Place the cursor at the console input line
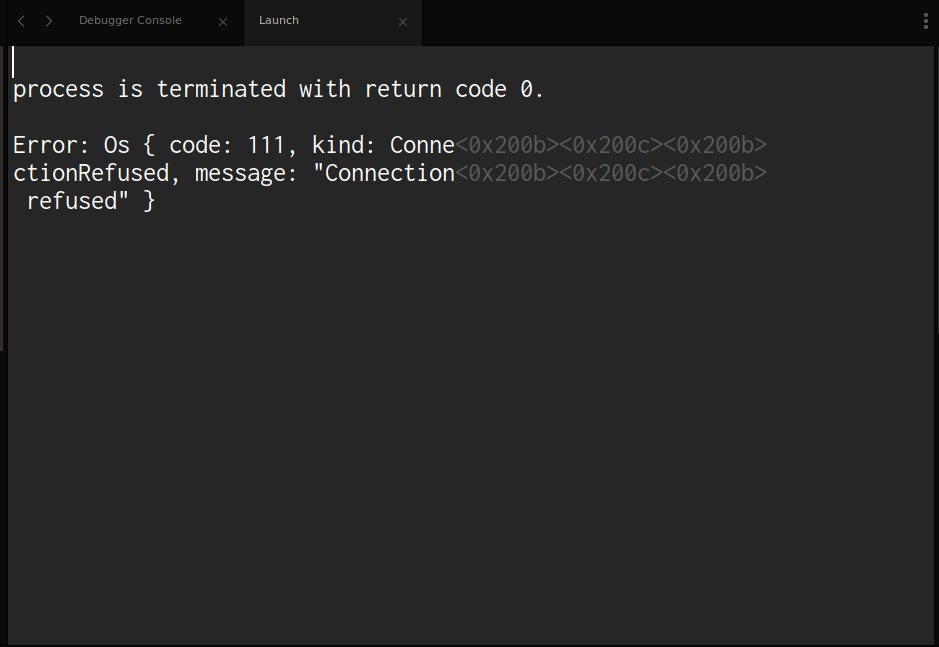 pos(14,61)
